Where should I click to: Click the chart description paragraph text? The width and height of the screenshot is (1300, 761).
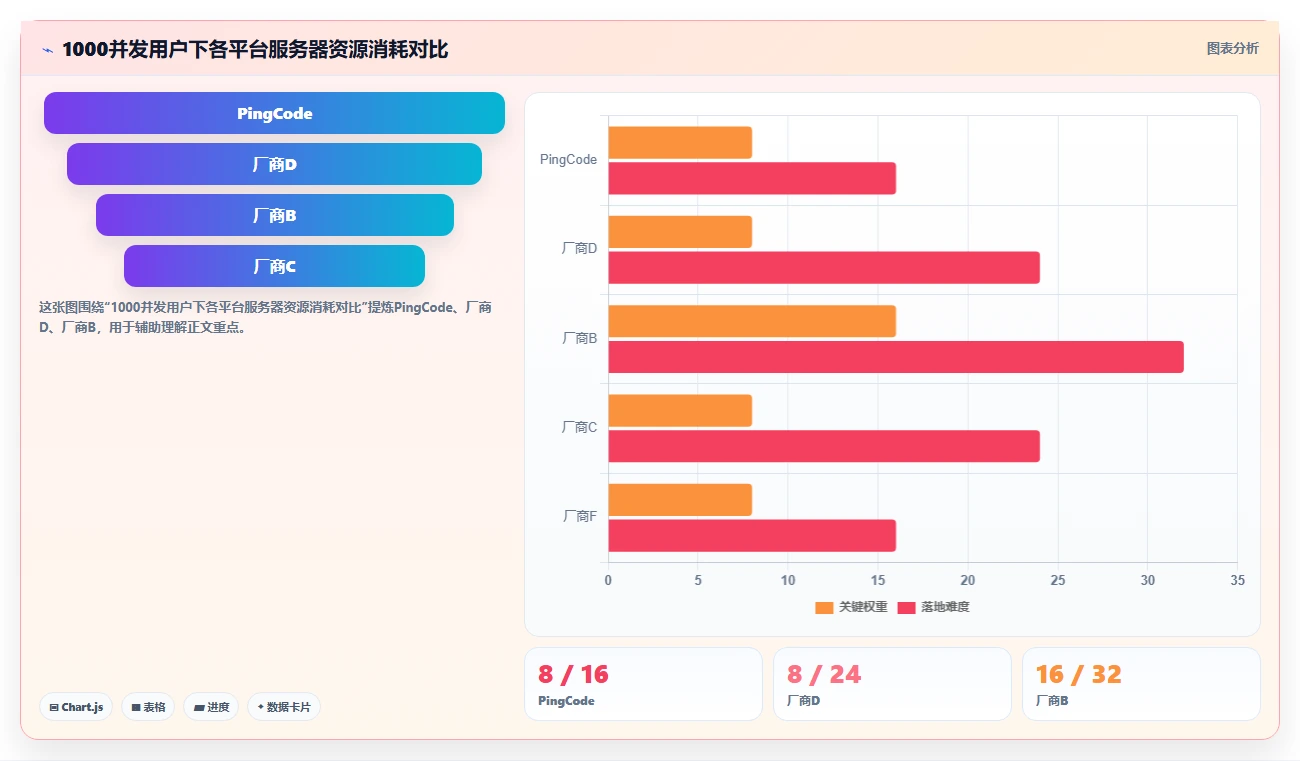pyautogui.click(x=265, y=317)
